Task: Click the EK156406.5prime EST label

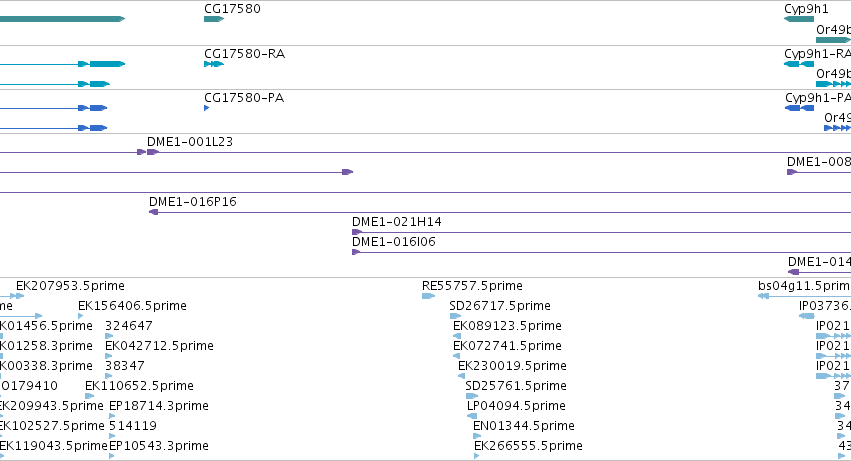Action: 132,306
